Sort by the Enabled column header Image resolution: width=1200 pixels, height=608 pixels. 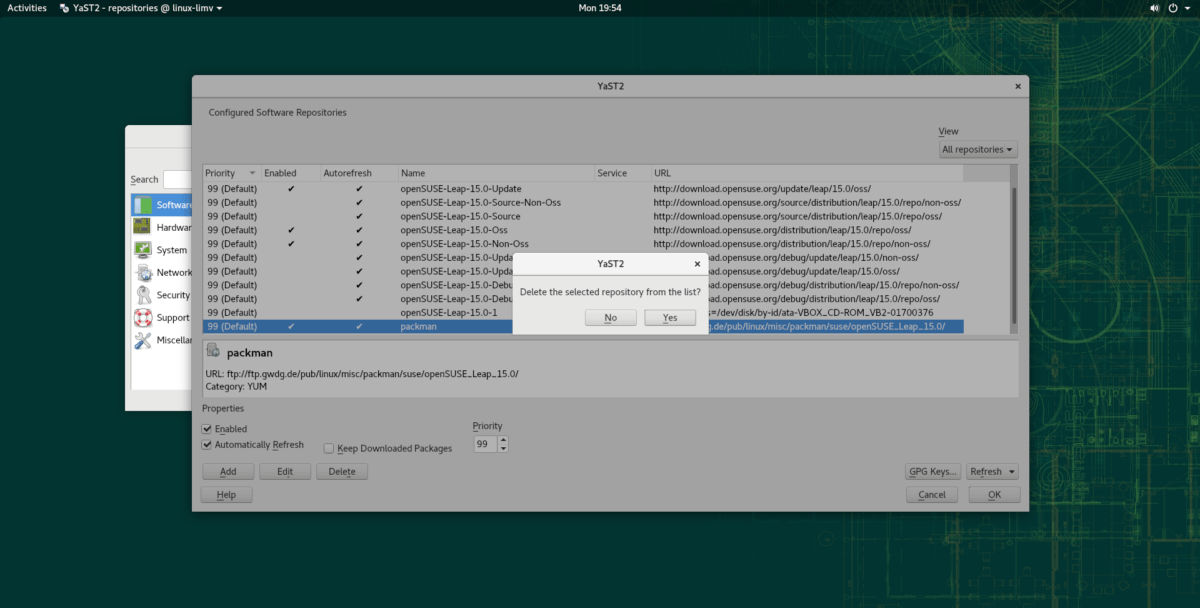pyautogui.click(x=291, y=173)
